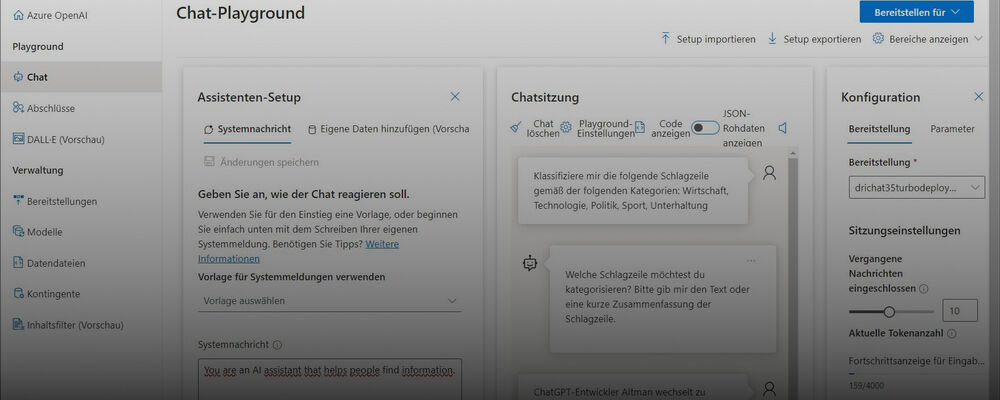This screenshot has height=400, width=1000.
Task: Click the past messages number field showing 10
Action: coord(960,311)
